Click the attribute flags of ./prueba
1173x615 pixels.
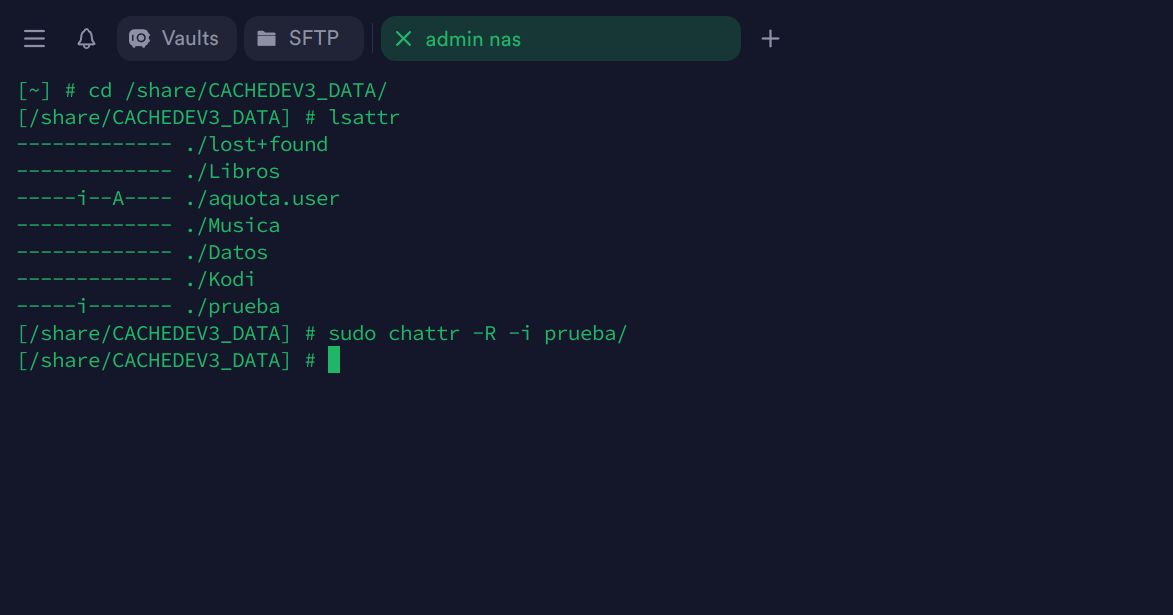coord(94,306)
